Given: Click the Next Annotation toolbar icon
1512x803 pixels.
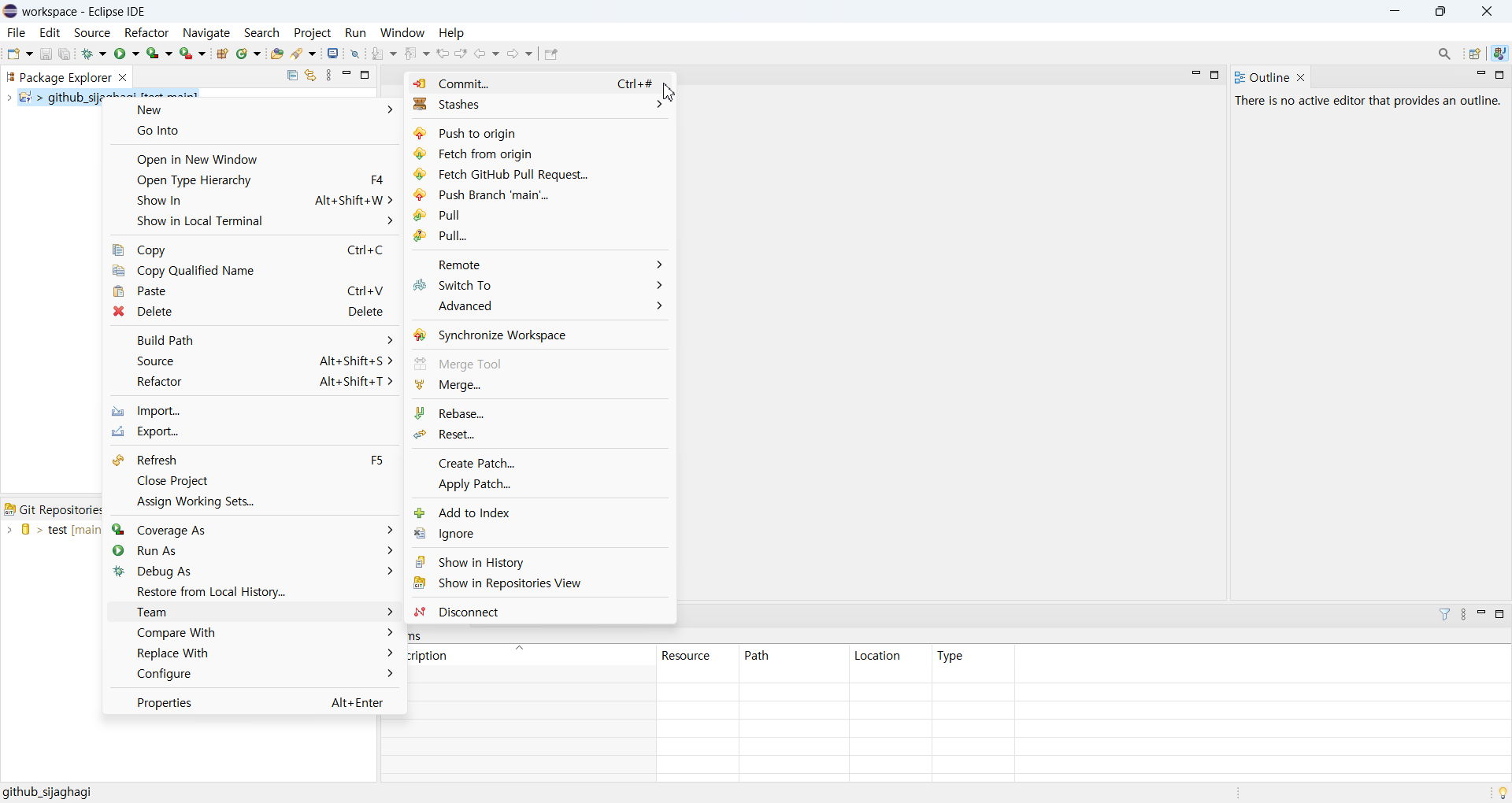Looking at the screenshot, I should click(380, 54).
